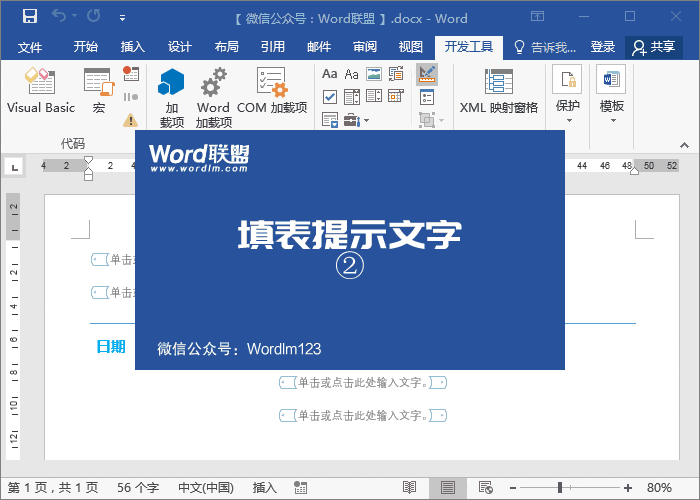Viewport: 700px width, 500px height.
Task: Insert a repeating section content control
Action: click(330, 120)
